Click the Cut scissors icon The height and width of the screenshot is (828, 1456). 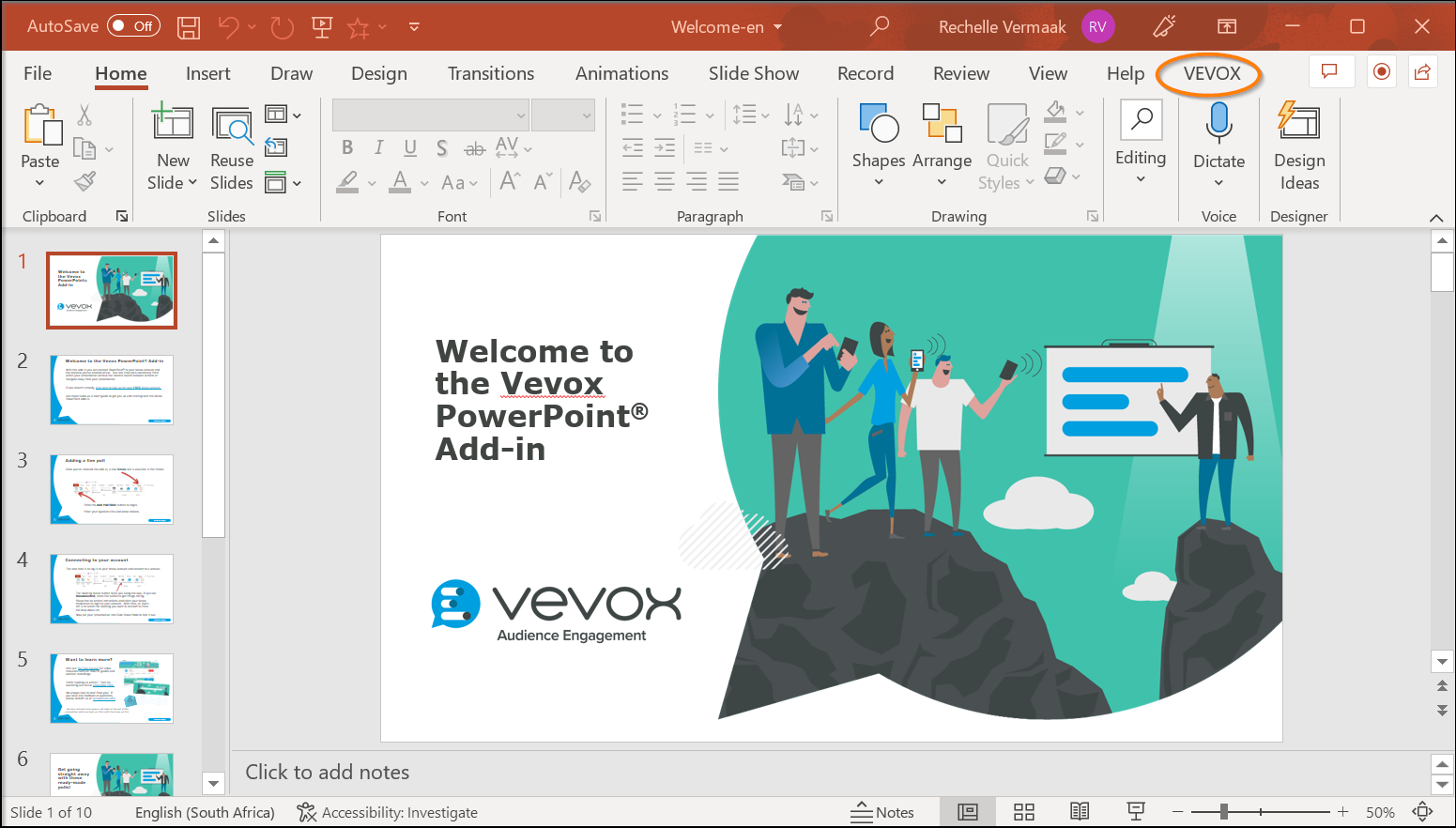pos(84,115)
